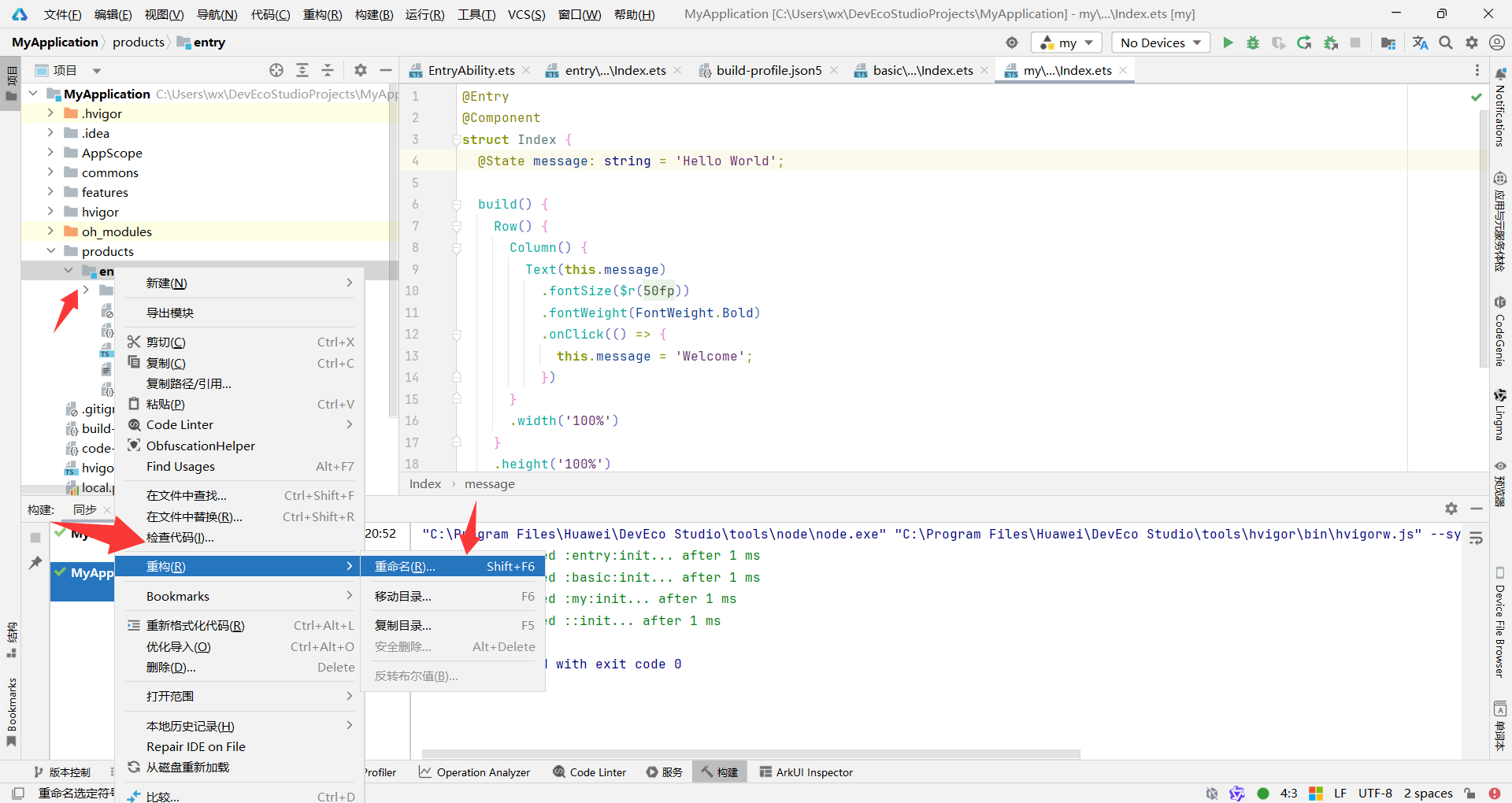Open Notifications side panel
This screenshot has height=803, width=1512.
pos(1500,108)
